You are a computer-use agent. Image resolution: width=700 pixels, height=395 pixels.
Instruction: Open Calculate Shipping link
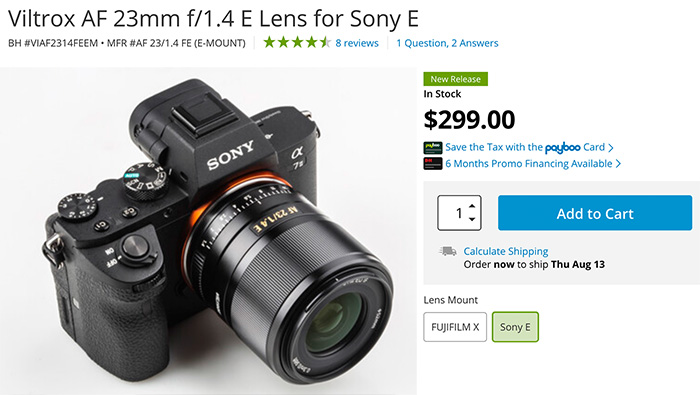pos(506,251)
